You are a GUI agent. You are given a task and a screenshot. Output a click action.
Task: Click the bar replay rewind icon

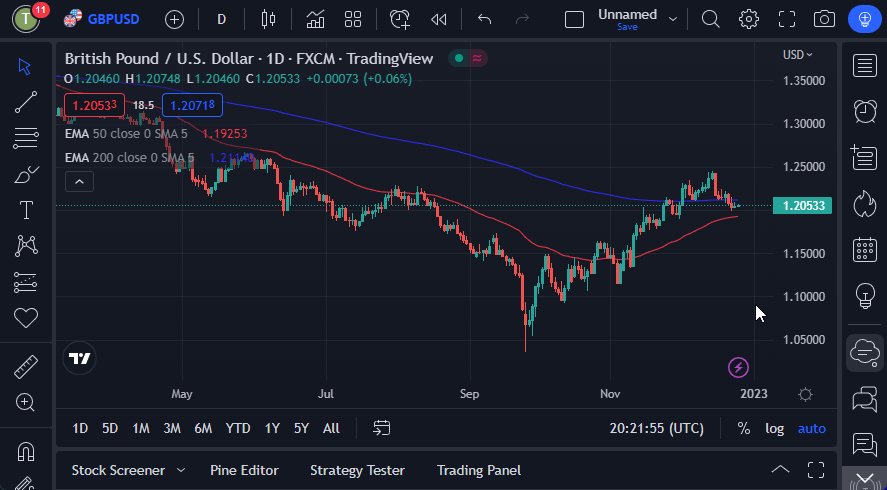pos(438,19)
